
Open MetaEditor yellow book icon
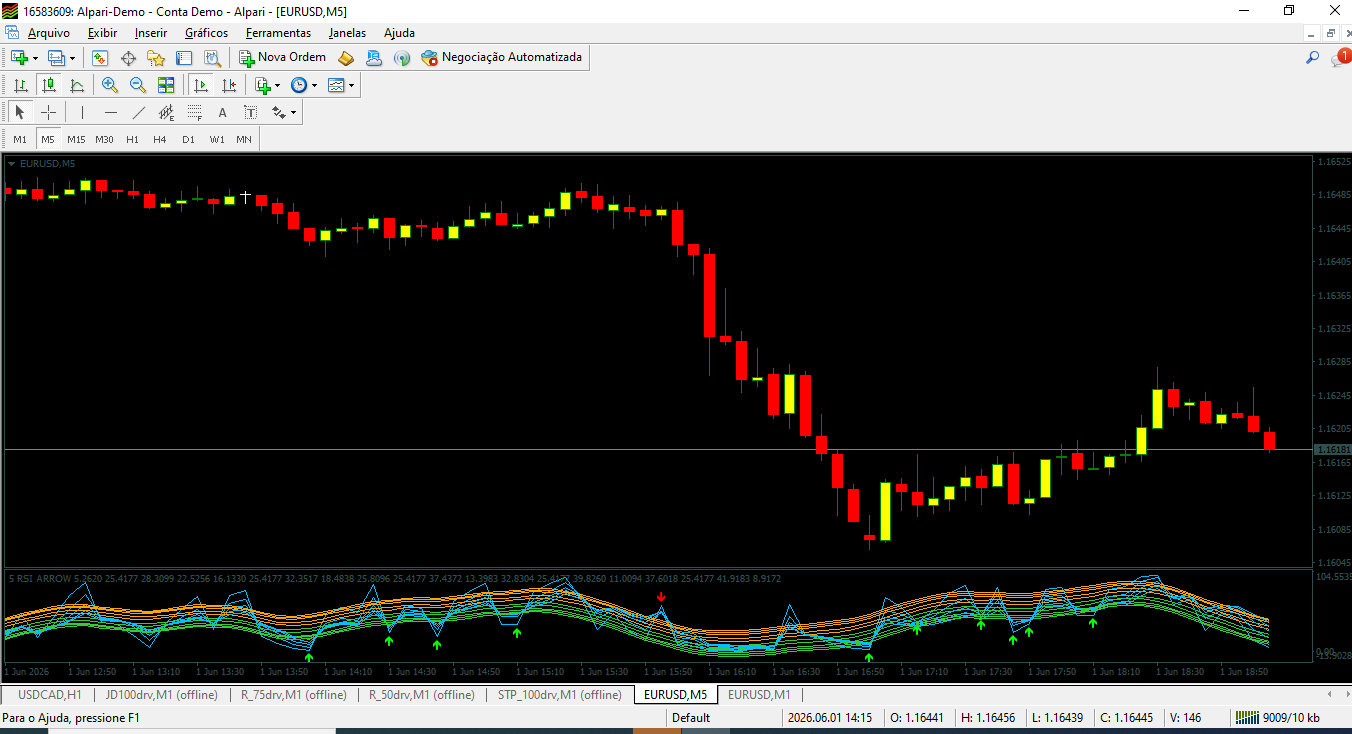pos(346,58)
